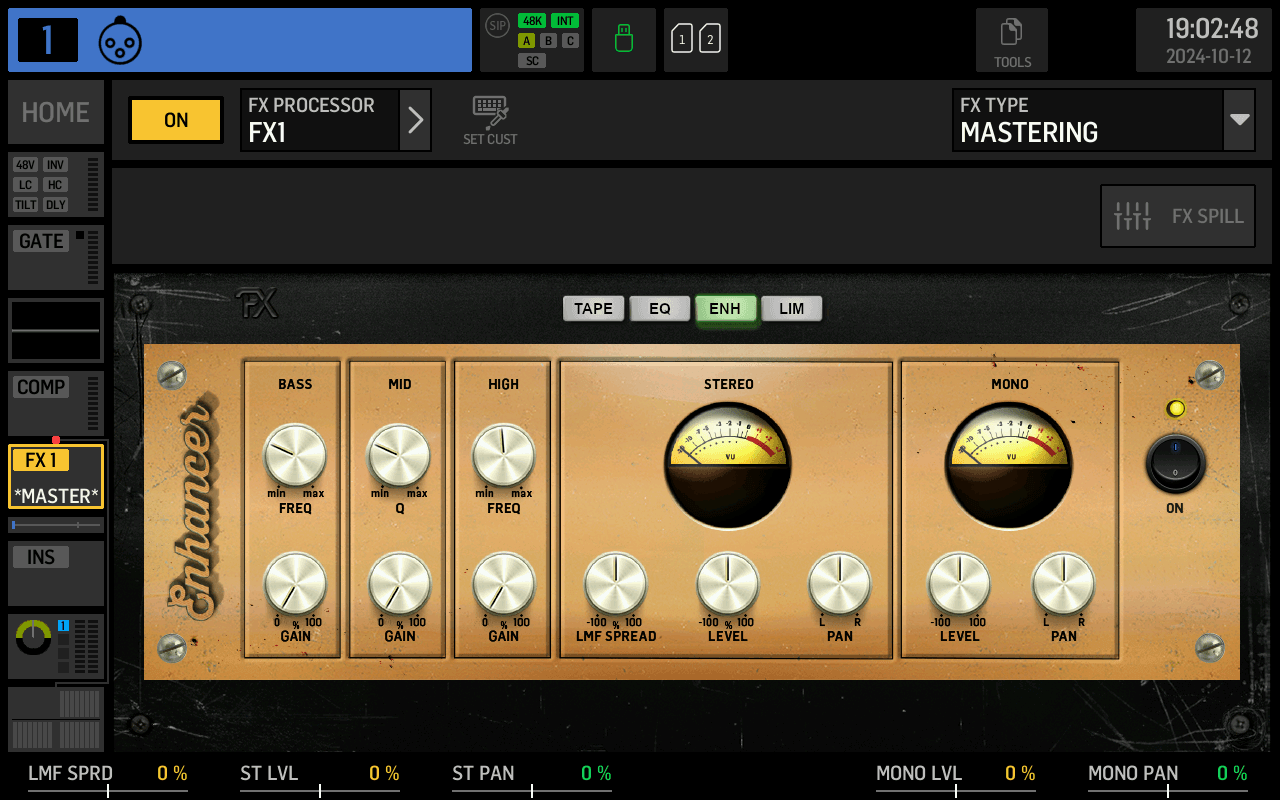Click the LMF SPREAD knob
The width and height of the screenshot is (1280, 800).
coord(616,584)
